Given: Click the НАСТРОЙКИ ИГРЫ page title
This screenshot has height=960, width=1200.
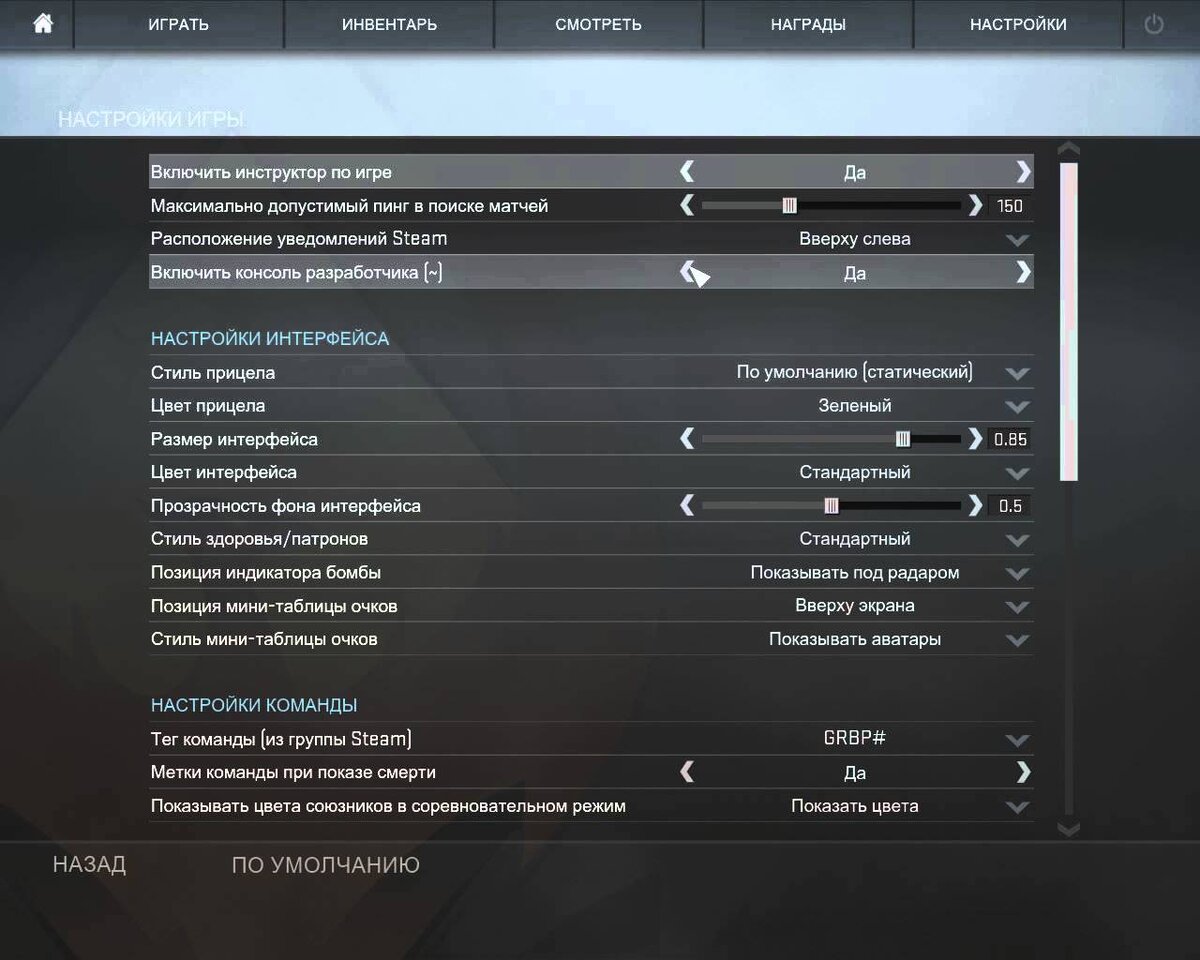Looking at the screenshot, I should [151, 120].
